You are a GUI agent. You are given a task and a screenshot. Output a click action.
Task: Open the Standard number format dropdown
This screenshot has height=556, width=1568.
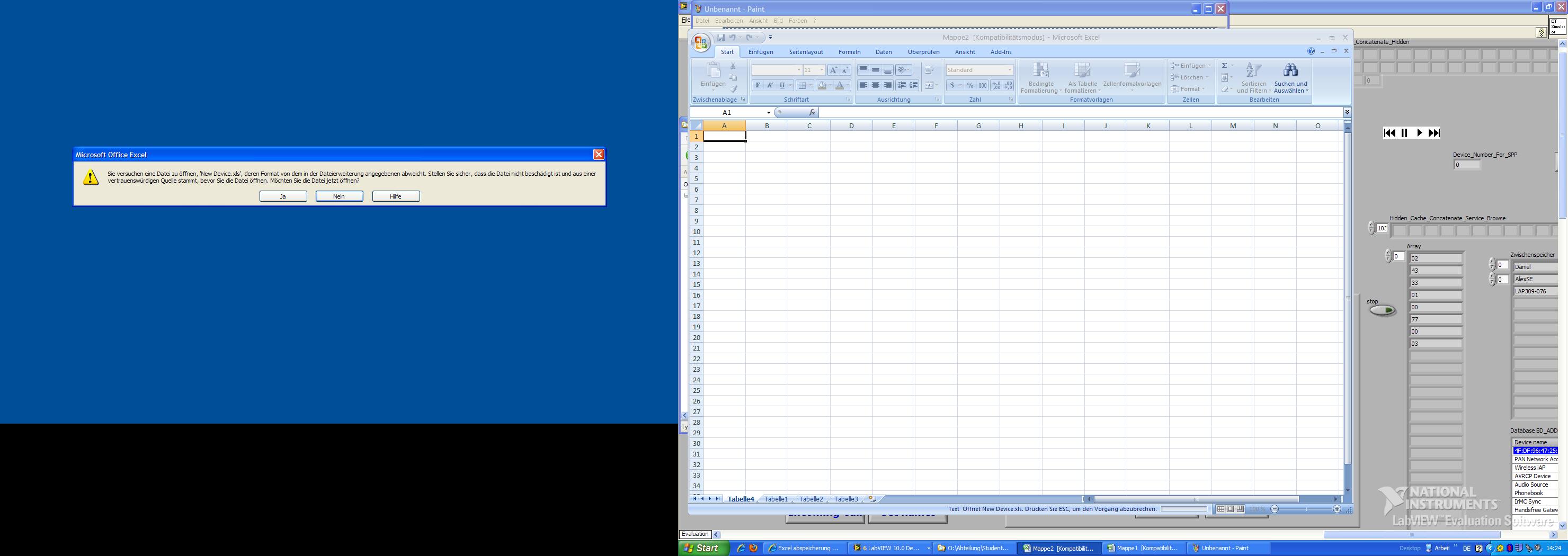[1009, 70]
